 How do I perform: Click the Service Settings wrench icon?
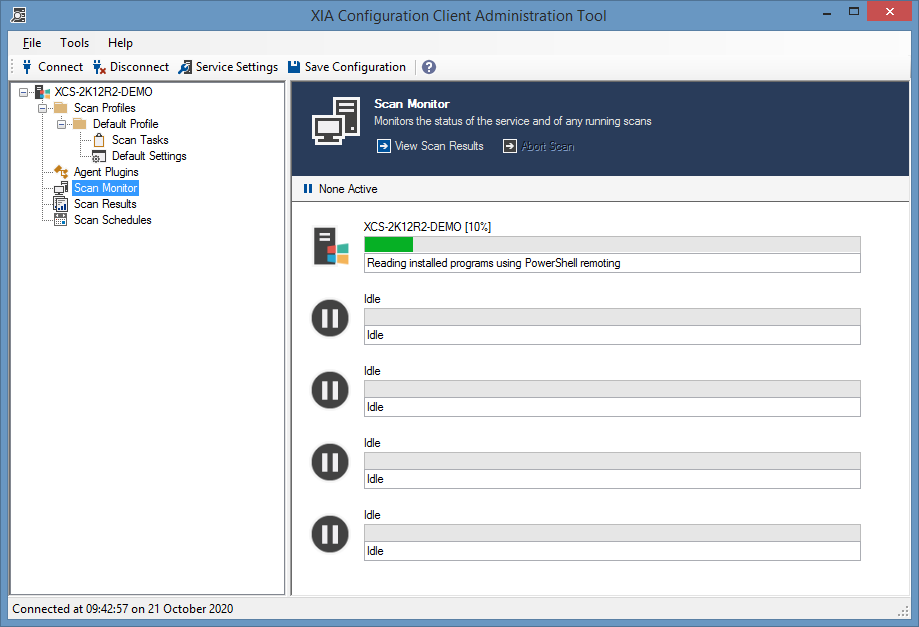[185, 67]
